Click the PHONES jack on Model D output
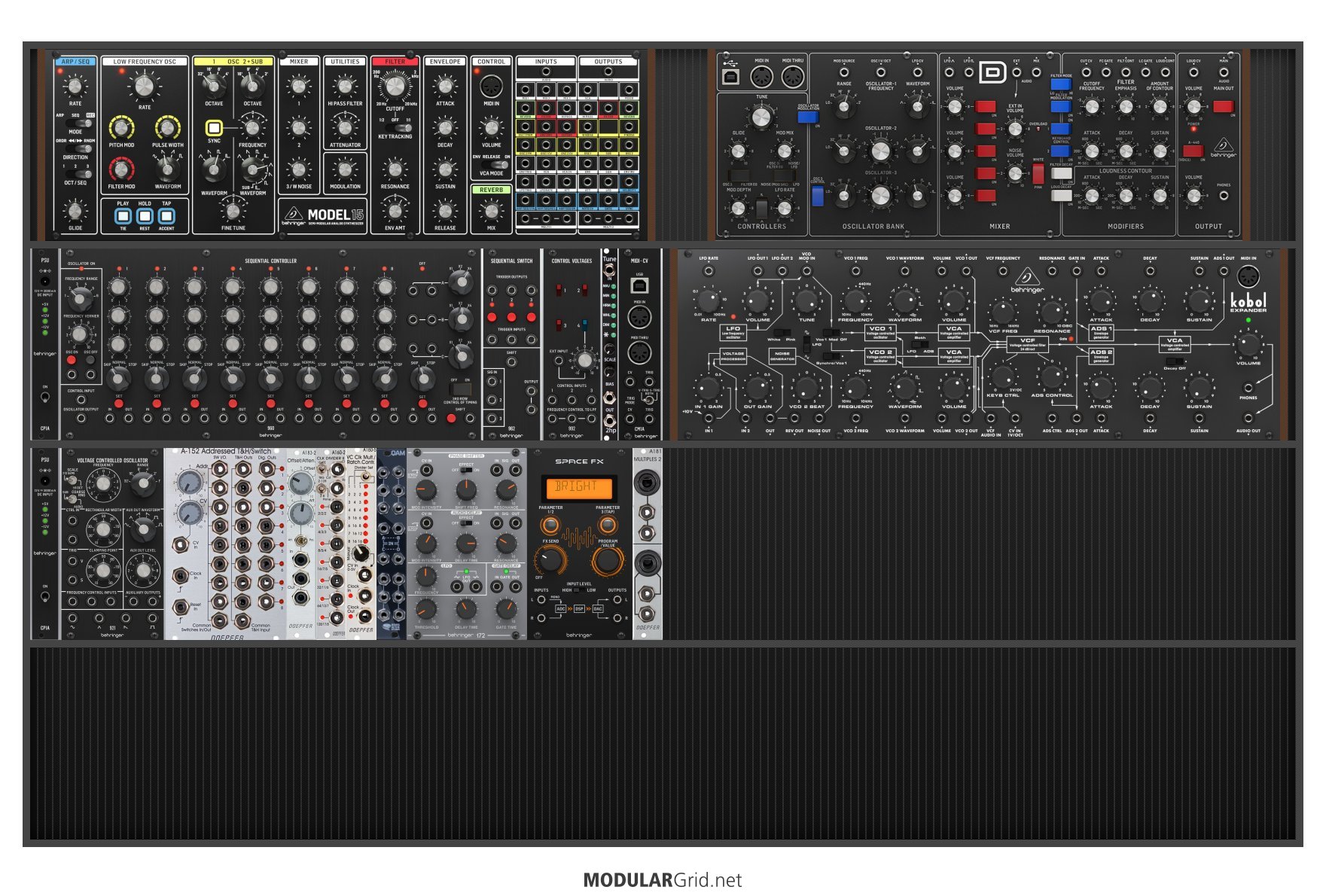Viewport: 1326px width, 896px height. [1224, 196]
